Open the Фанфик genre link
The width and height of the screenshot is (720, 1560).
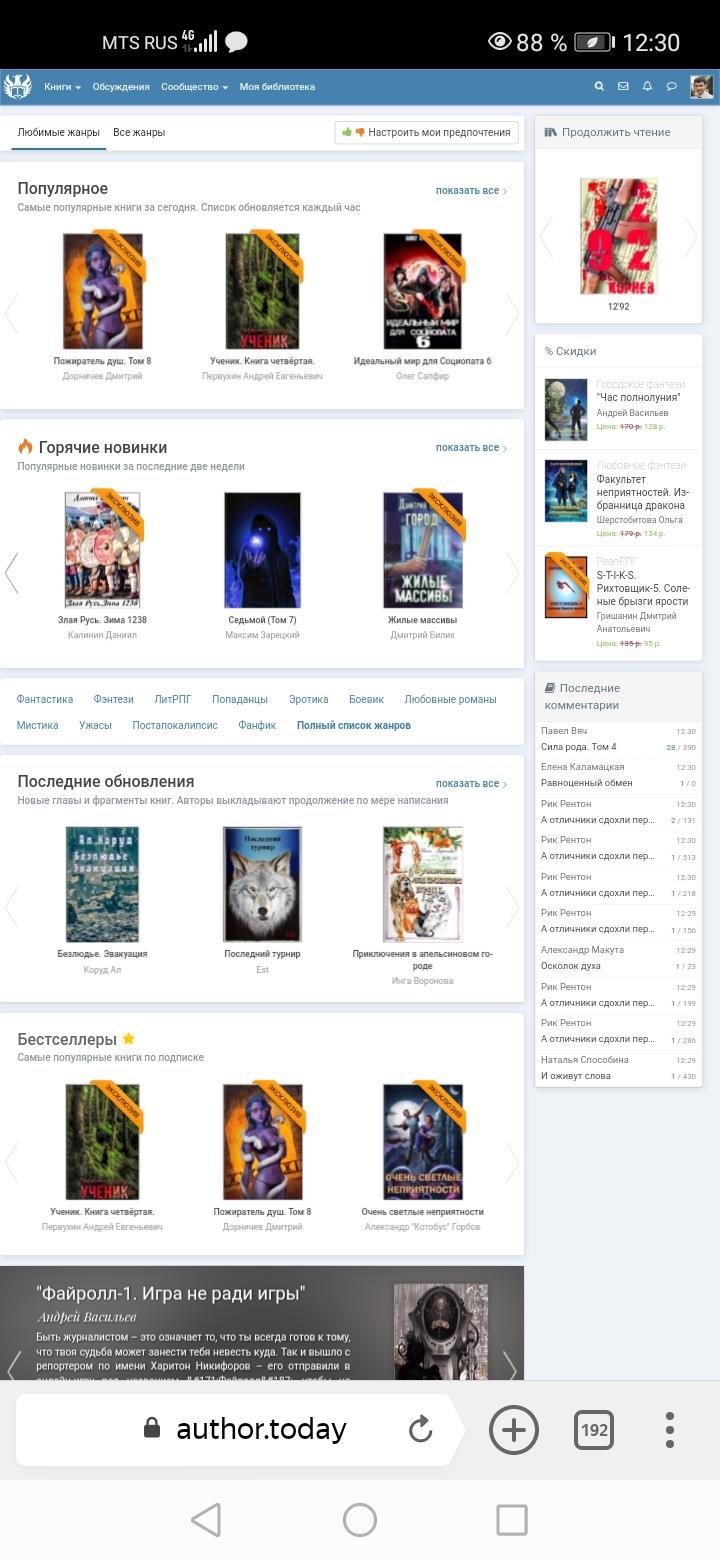point(257,725)
